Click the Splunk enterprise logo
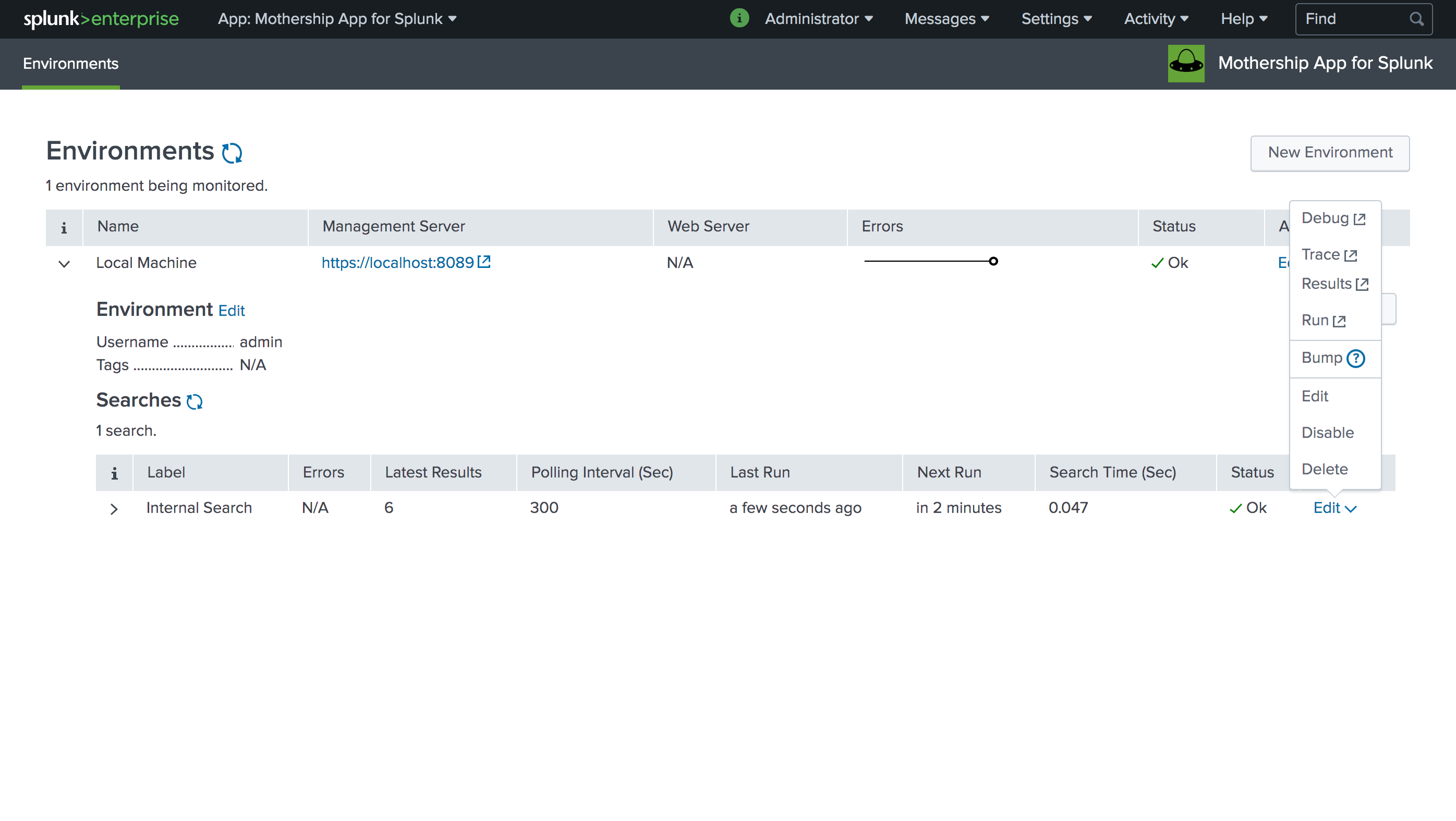This screenshot has width=1456, height=821. coord(101,19)
